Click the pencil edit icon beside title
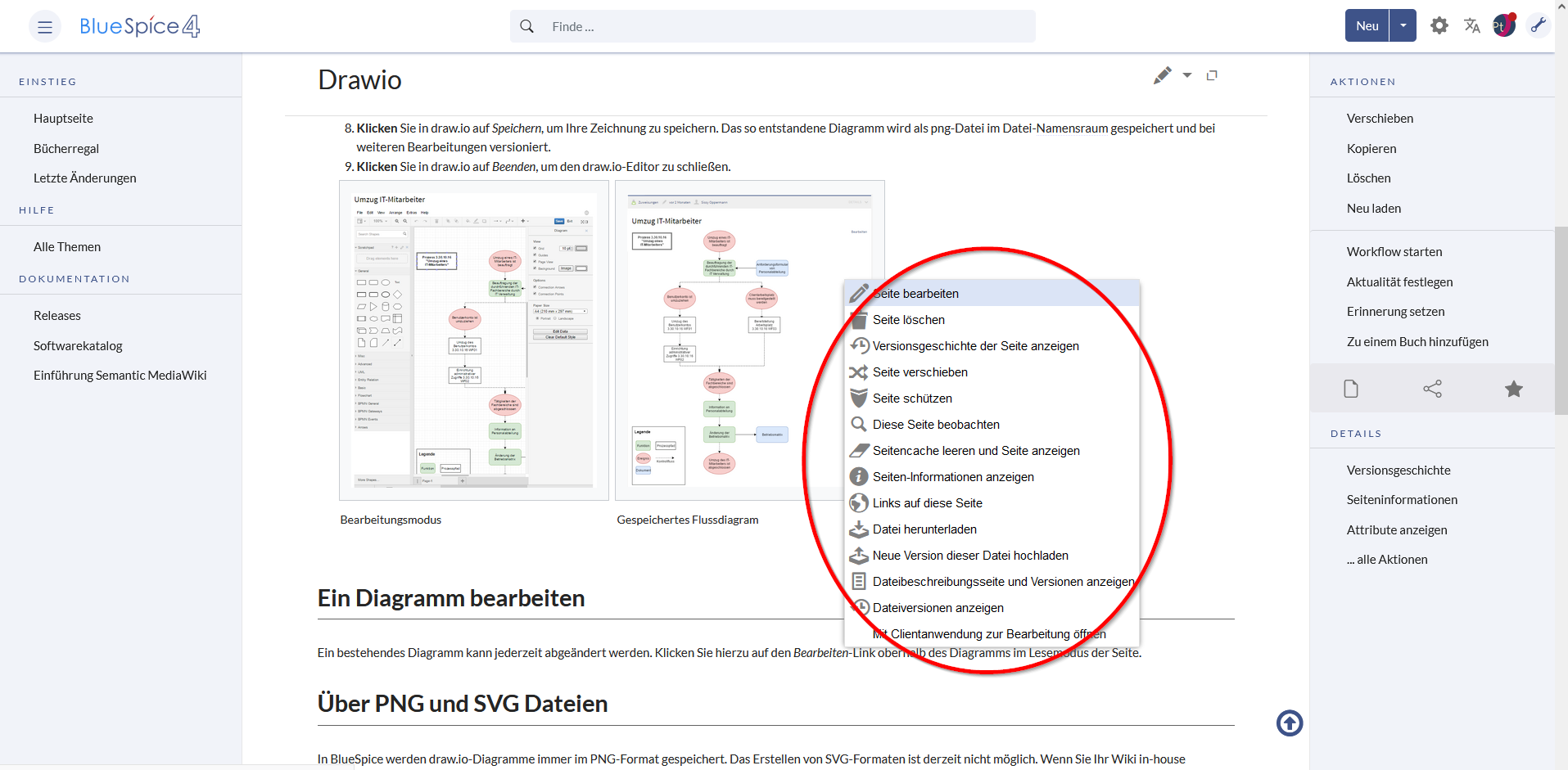1568x770 pixels. pyautogui.click(x=1163, y=75)
